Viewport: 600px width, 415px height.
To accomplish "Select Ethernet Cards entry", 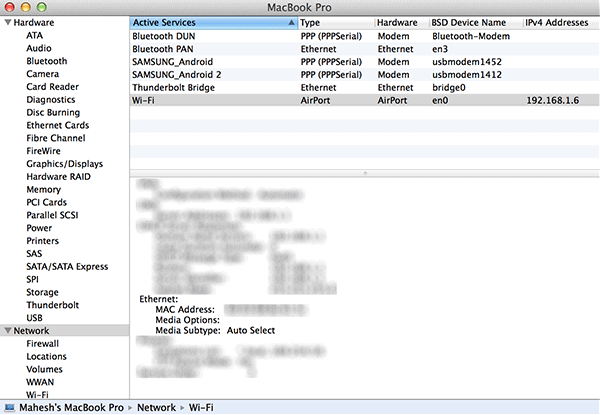I will tap(57, 125).
